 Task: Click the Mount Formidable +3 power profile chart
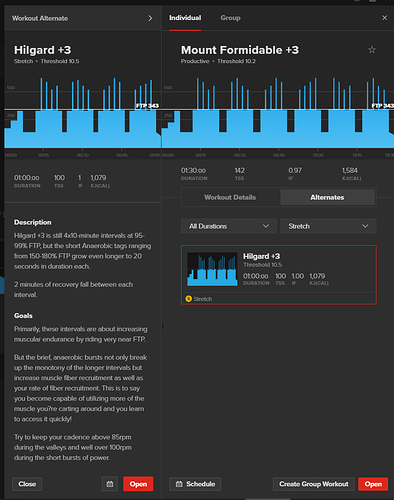tap(278, 113)
